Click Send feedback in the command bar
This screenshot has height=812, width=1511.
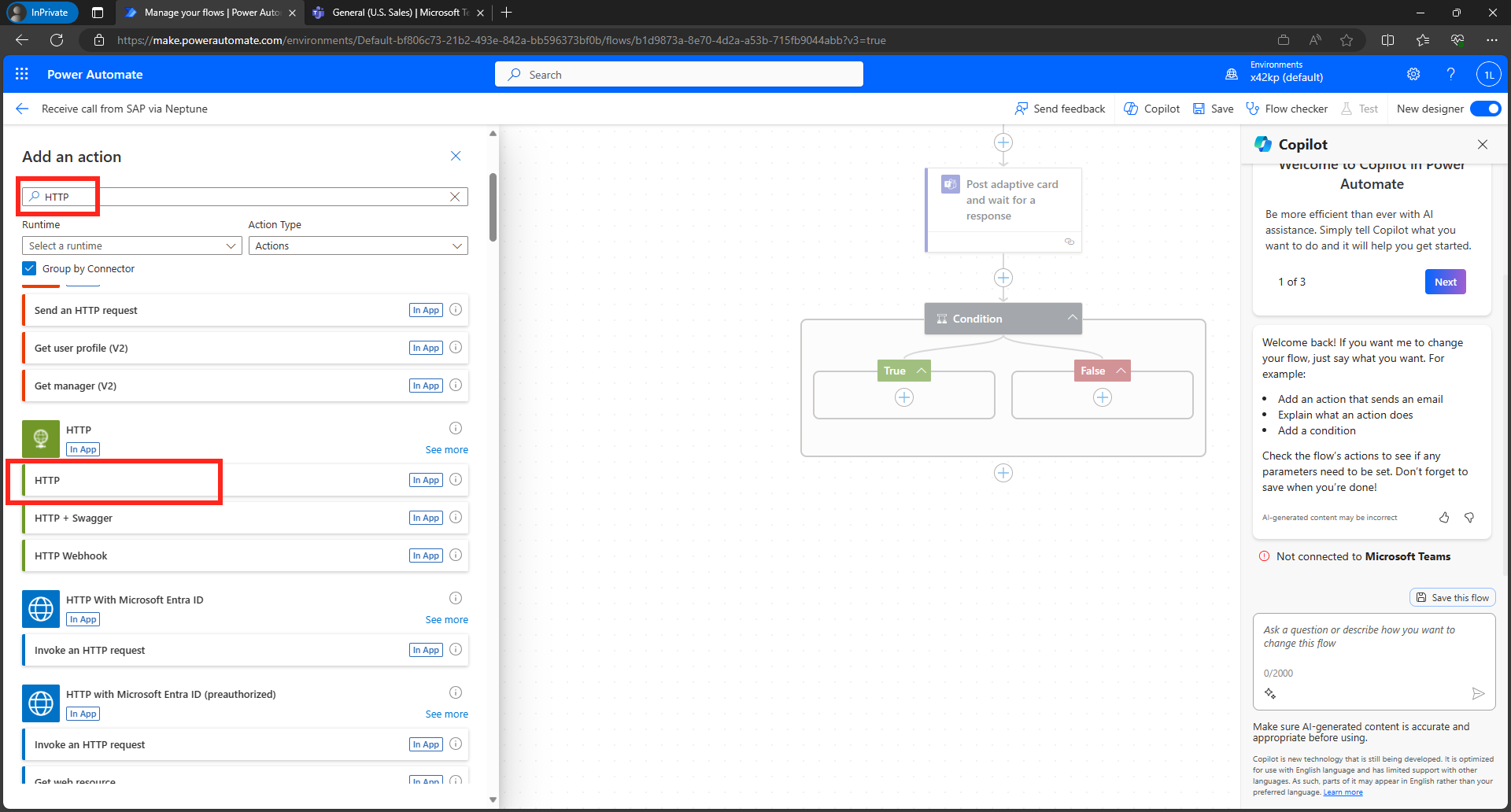pyautogui.click(x=1060, y=109)
